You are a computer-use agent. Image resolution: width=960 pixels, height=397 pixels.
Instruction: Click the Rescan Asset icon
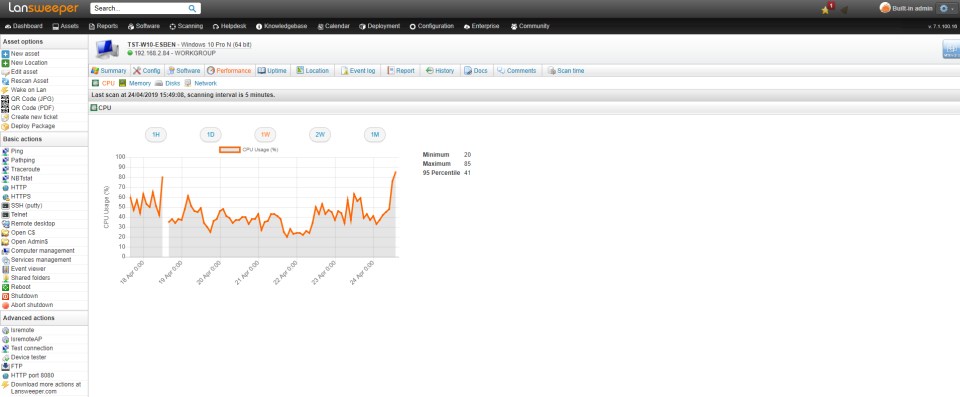pos(6,81)
